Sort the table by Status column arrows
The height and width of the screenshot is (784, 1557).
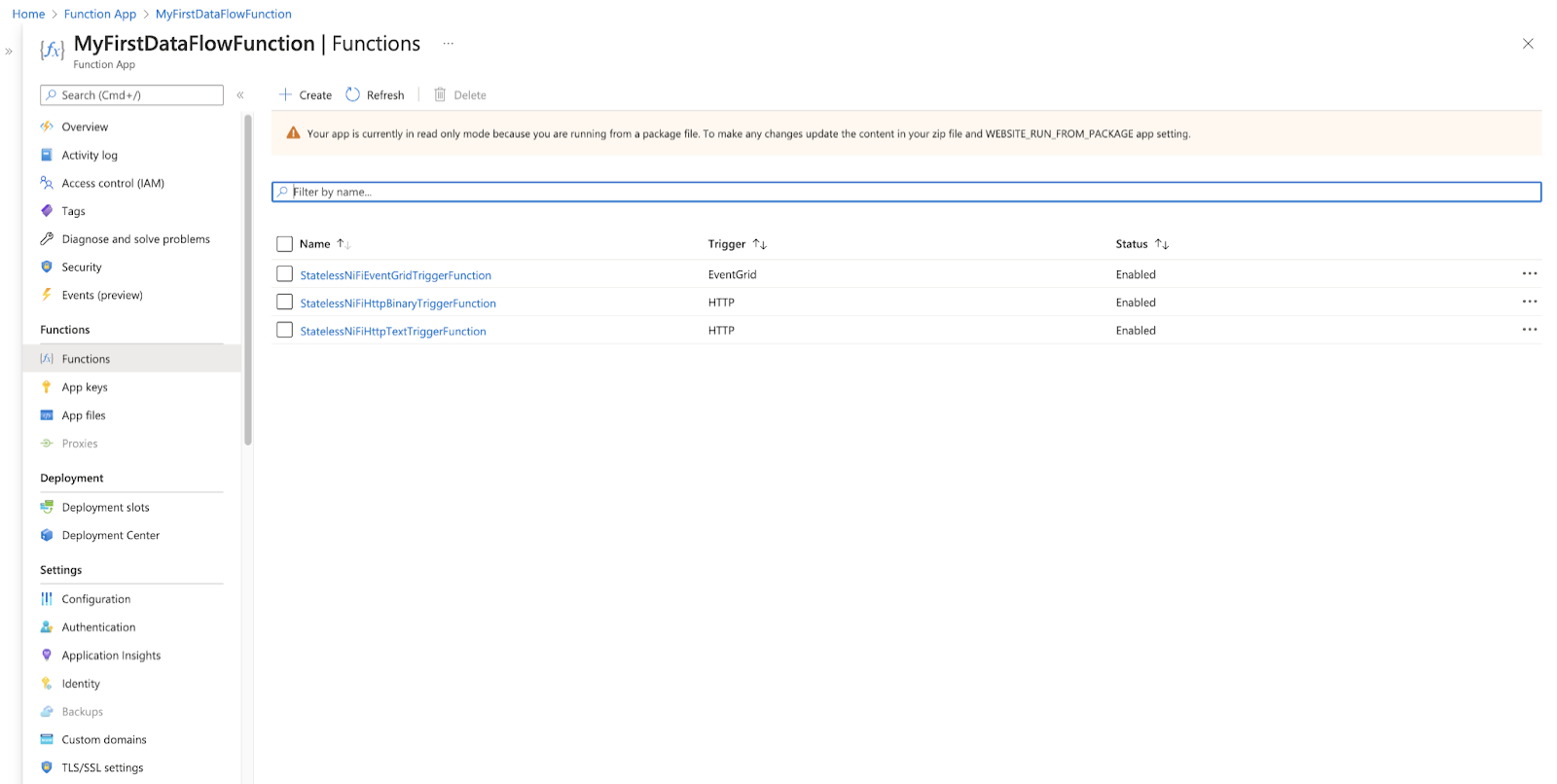[x=1162, y=244]
